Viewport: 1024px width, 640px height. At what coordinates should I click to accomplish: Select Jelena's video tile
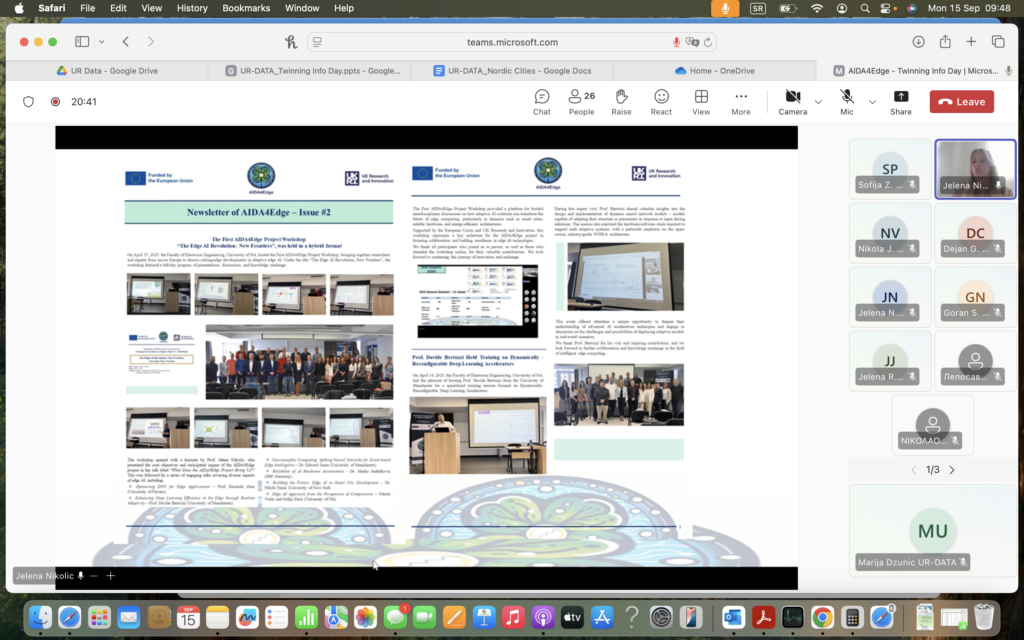point(975,168)
